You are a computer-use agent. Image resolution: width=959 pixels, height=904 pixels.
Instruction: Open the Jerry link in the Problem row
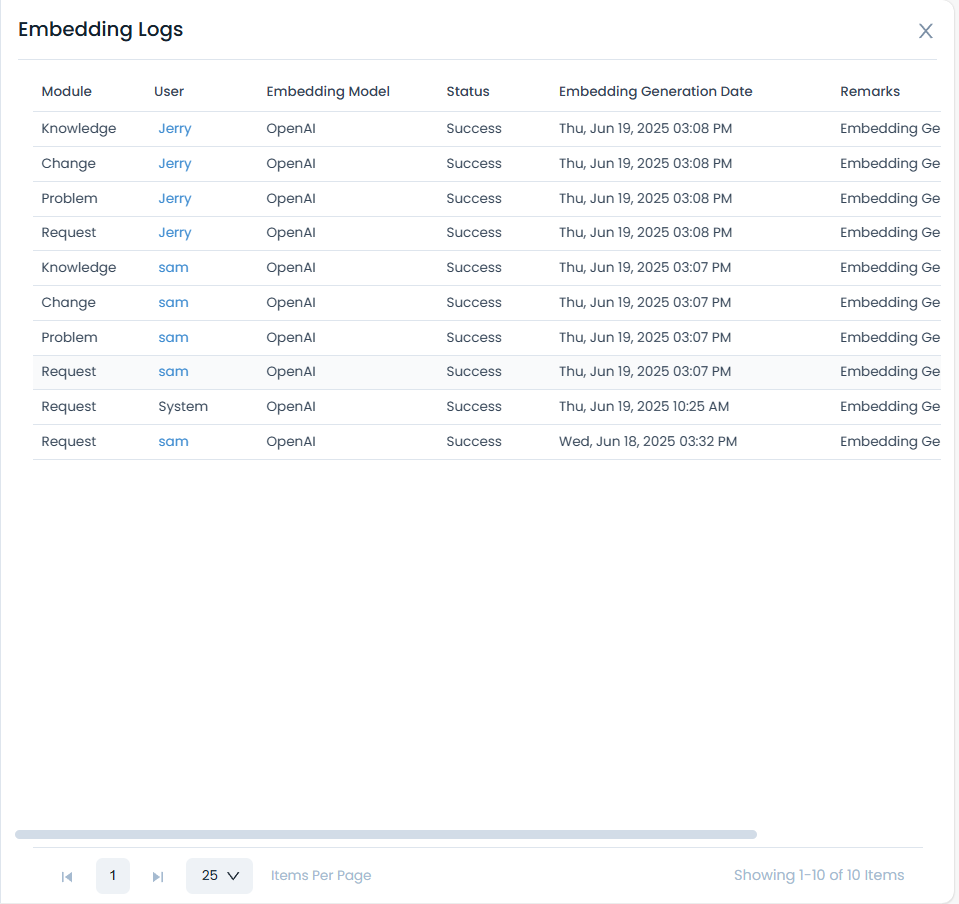coord(174,199)
